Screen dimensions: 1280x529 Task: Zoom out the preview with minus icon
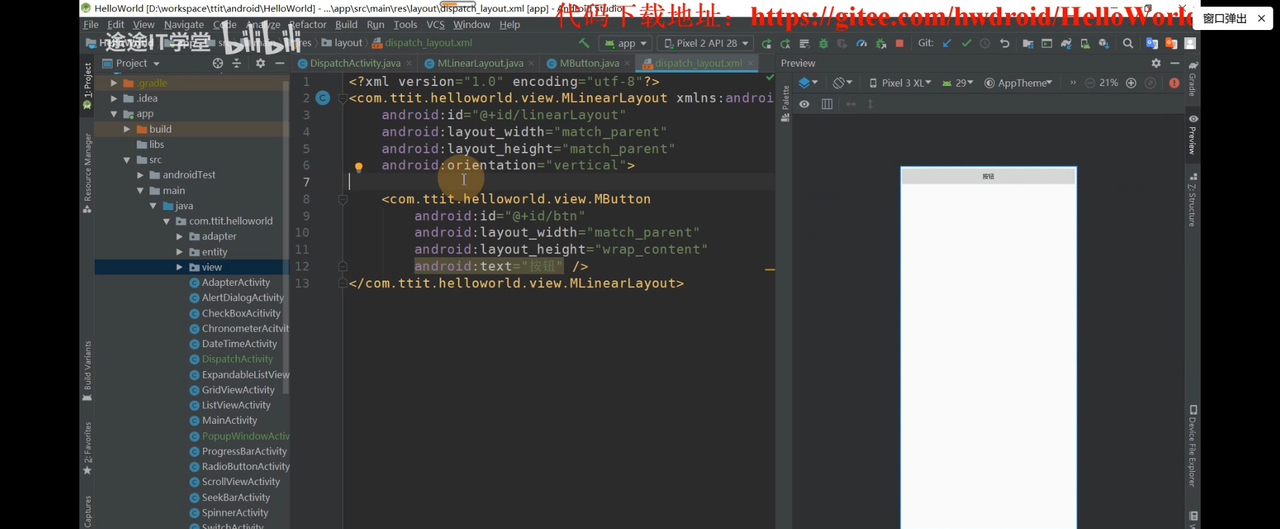(1090, 83)
